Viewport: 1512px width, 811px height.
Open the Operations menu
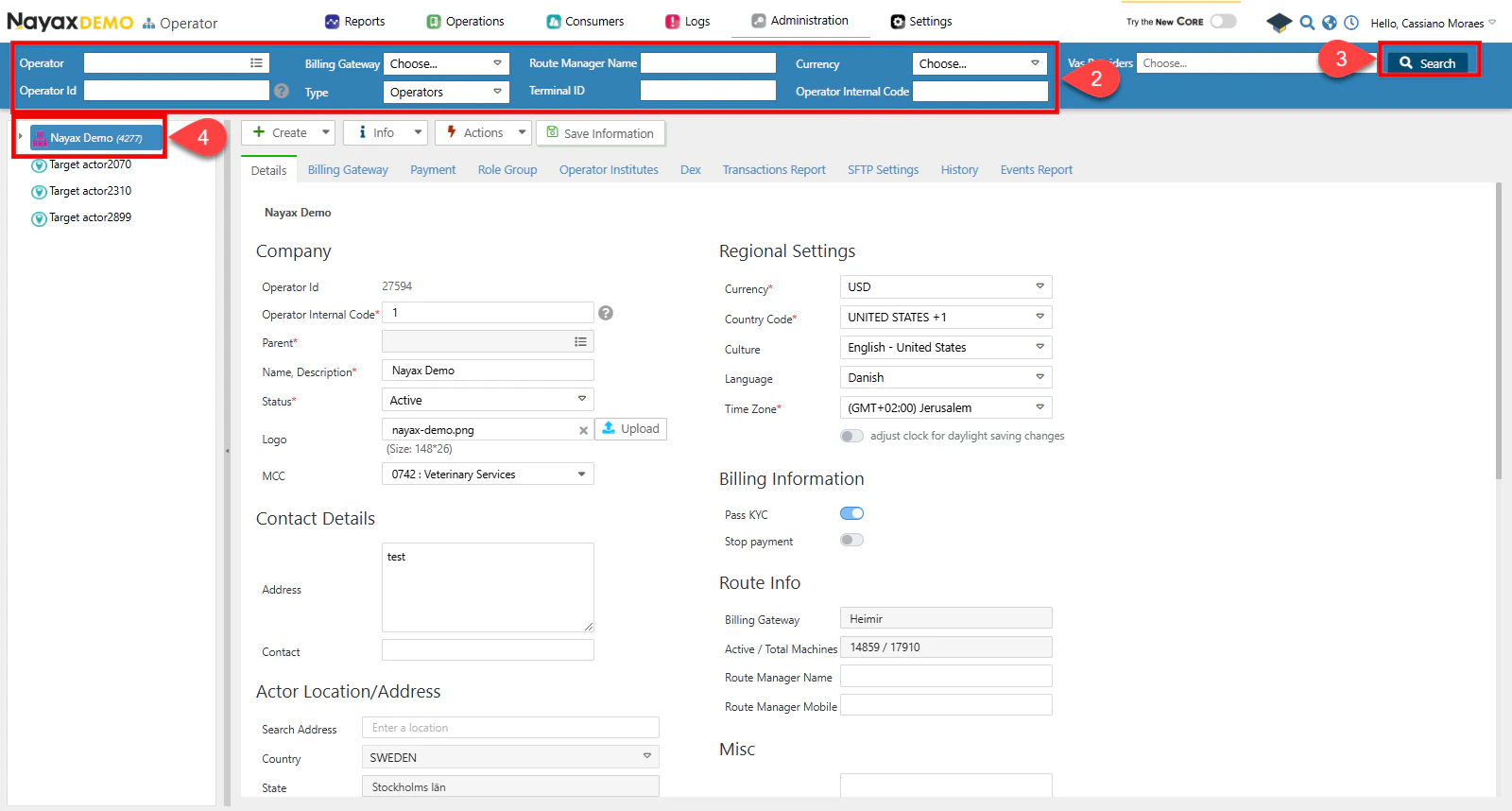click(466, 21)
